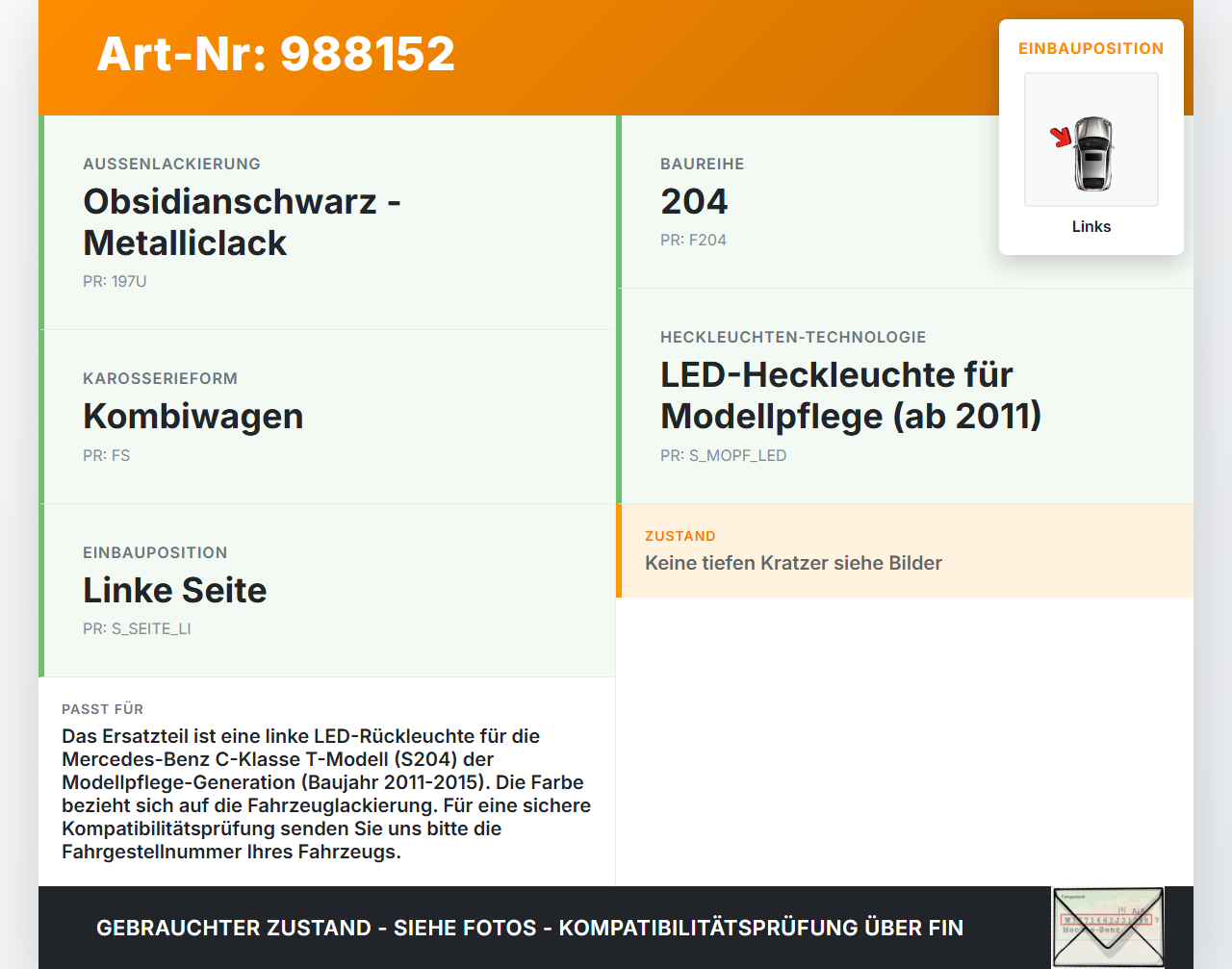Click the PR code '197U' under Aussenlackierung

coord(115,281)
